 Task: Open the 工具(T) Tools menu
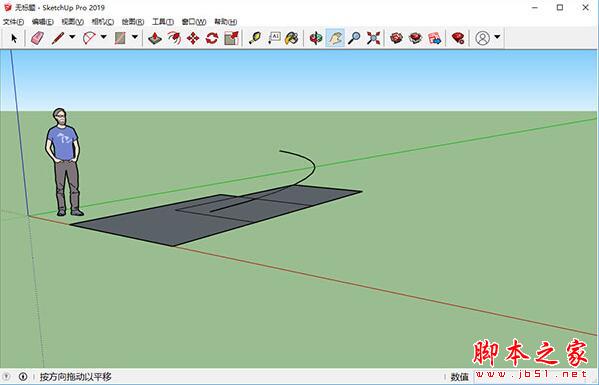pyautogui.click(x=163, y=22)
